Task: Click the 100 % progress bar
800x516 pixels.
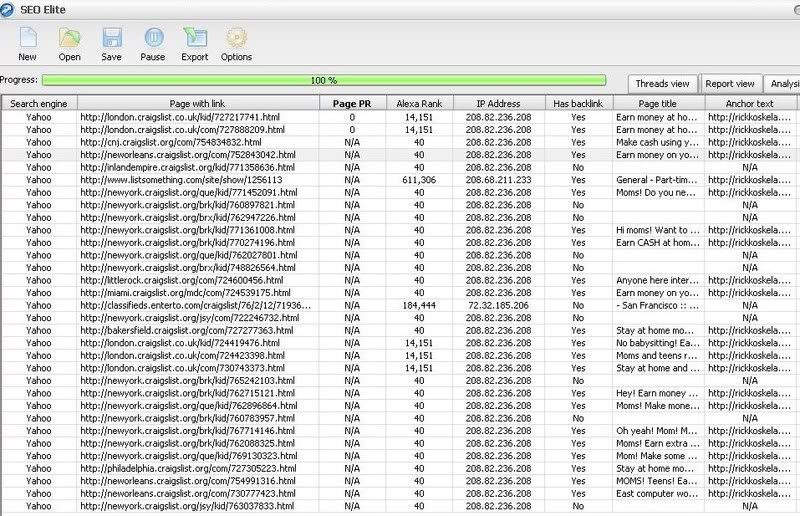Action: pyautogui.click(x=324, y=80)
